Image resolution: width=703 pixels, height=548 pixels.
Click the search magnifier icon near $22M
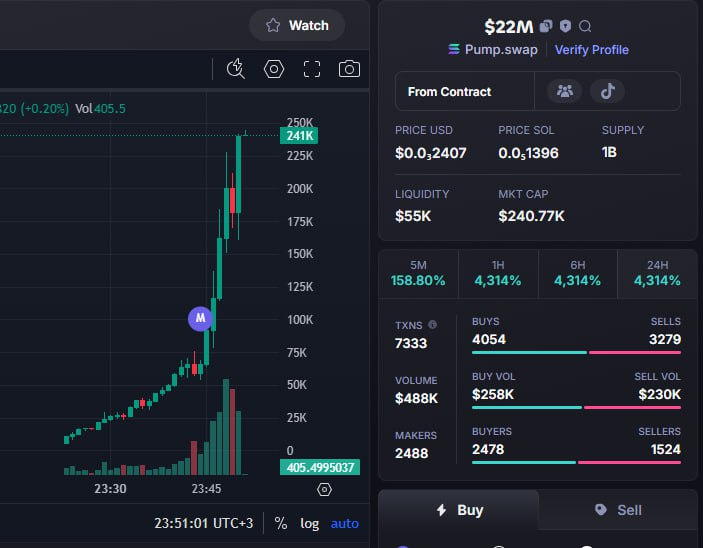click(585, 26)
